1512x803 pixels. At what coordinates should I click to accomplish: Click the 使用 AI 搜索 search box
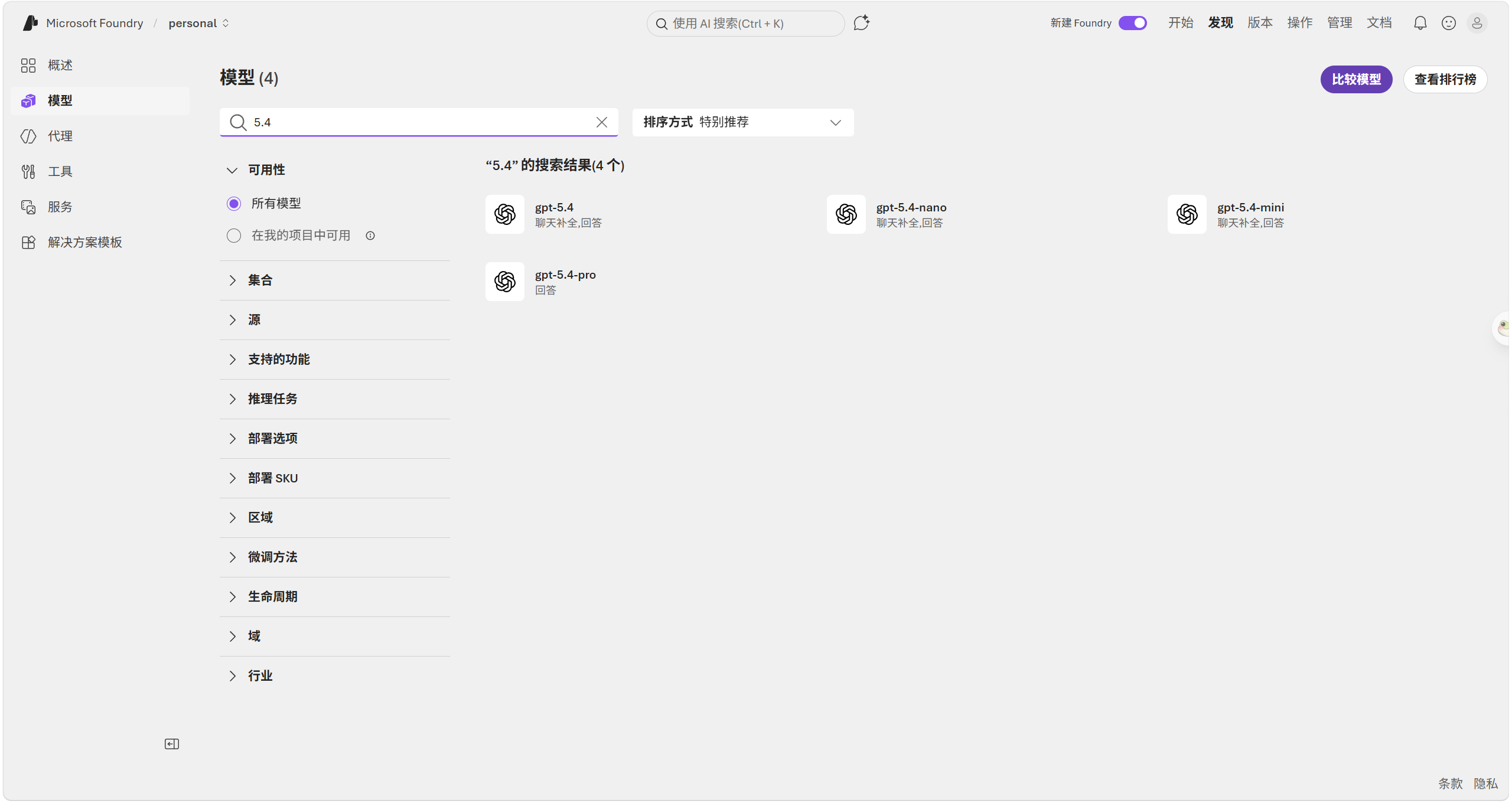(x=745, y=24)
